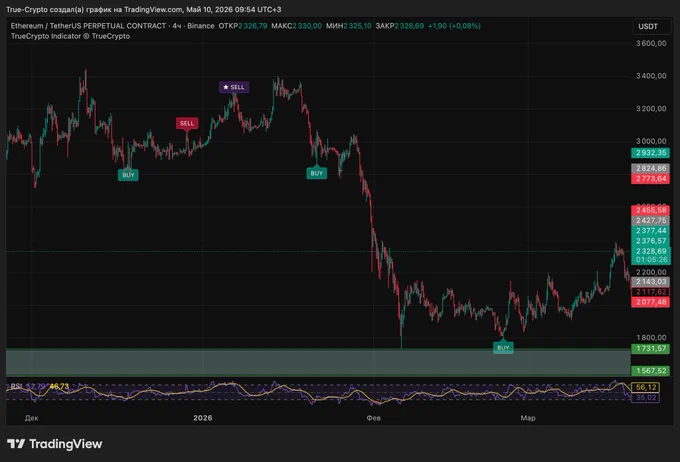Click the 56,12 RSI axis label
The width and height of the screenshot is (680, 462).
pos(645,387)
